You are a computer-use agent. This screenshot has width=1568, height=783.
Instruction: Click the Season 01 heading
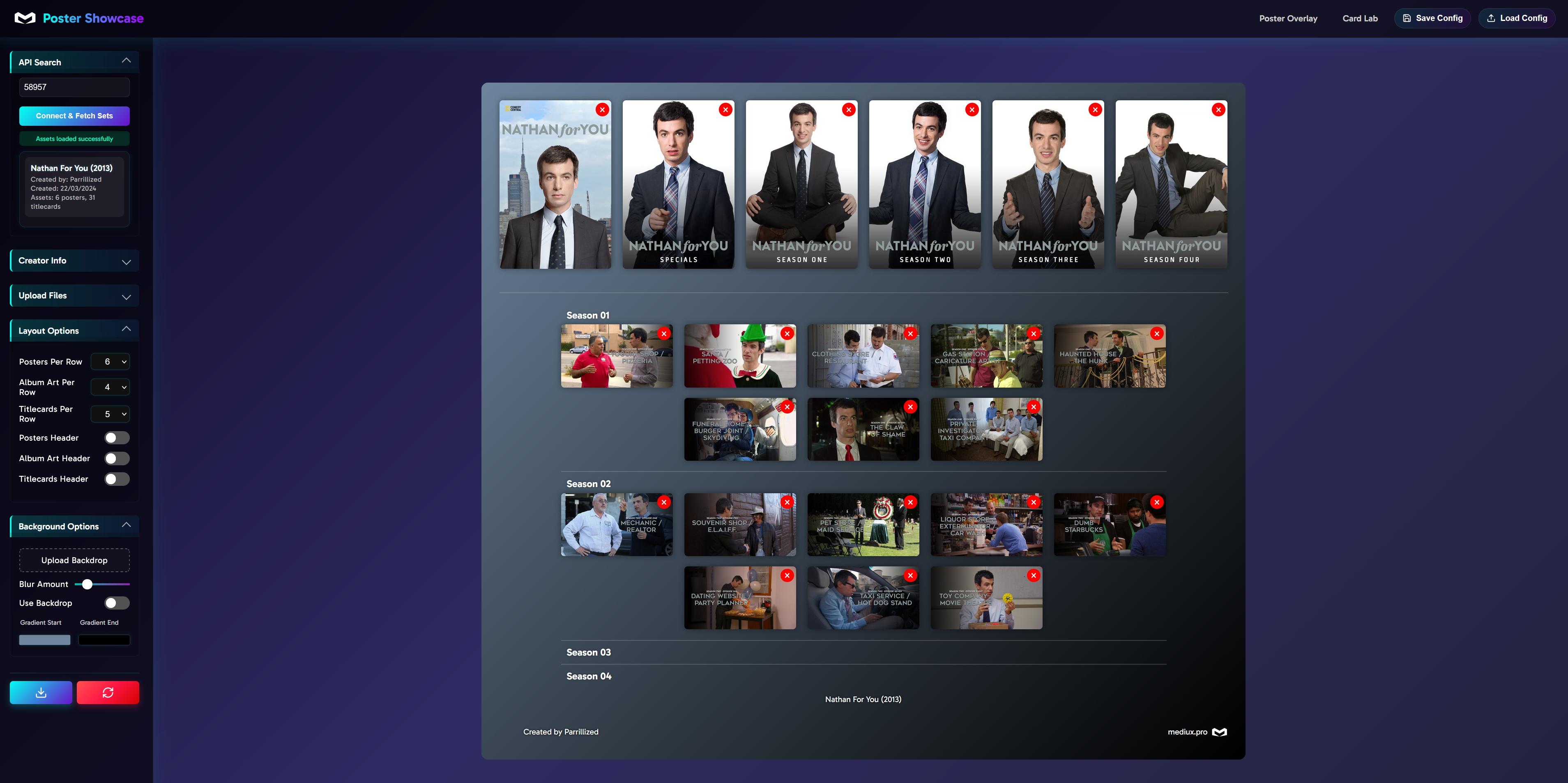(588, 315)
